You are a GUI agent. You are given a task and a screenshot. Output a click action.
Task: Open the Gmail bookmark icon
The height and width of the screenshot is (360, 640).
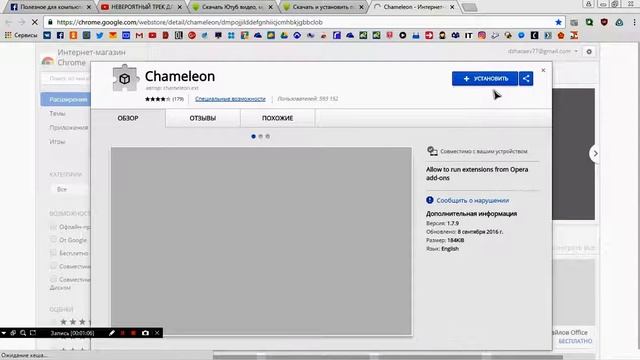(139, 36)
